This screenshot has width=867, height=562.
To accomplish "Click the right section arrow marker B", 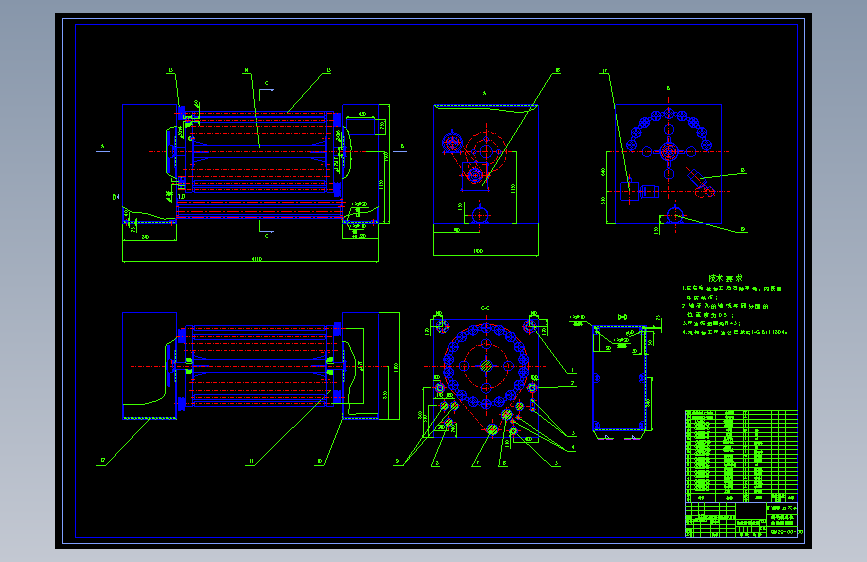I will coord(401,148).
